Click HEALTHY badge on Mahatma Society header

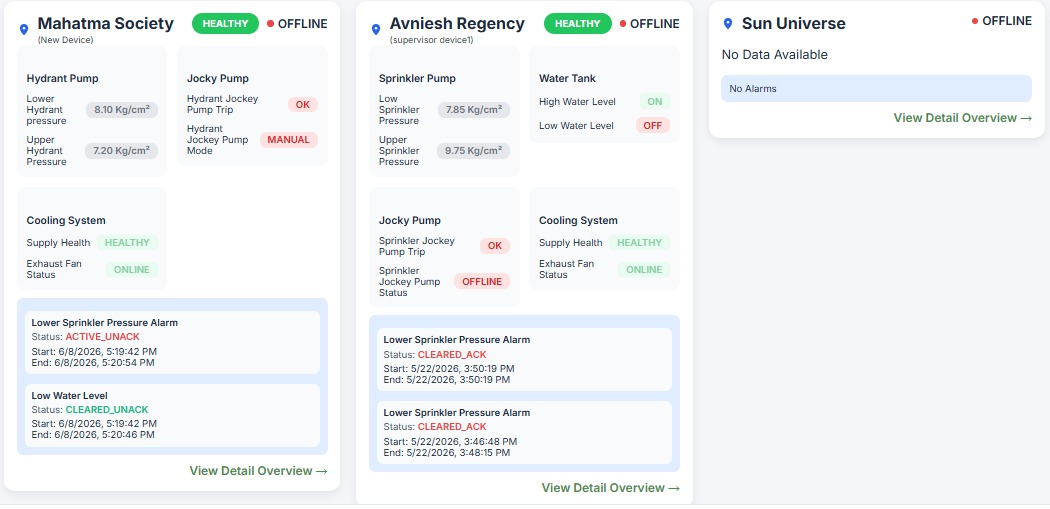tap(225, 23)
